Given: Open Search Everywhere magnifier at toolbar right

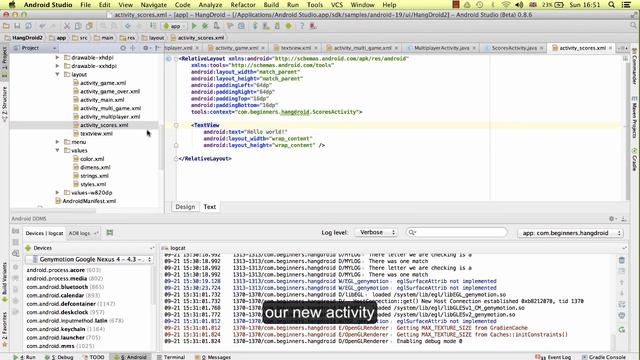Looking at the screenshot, I should [633, 26].
